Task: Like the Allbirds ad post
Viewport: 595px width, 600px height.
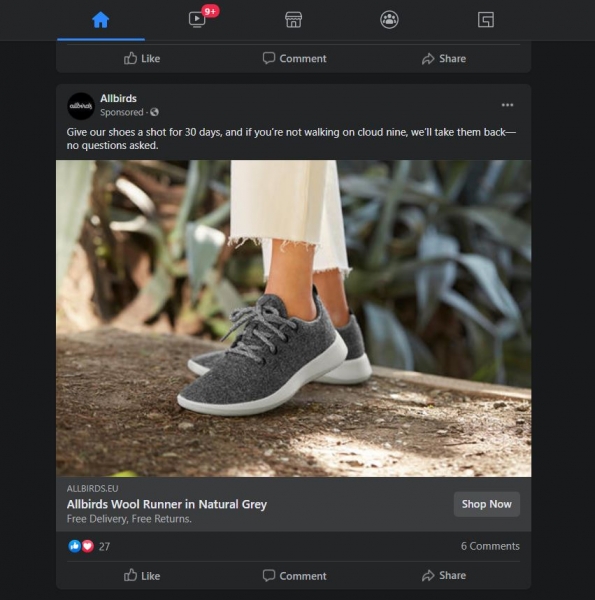Action: tap(142, 576)
